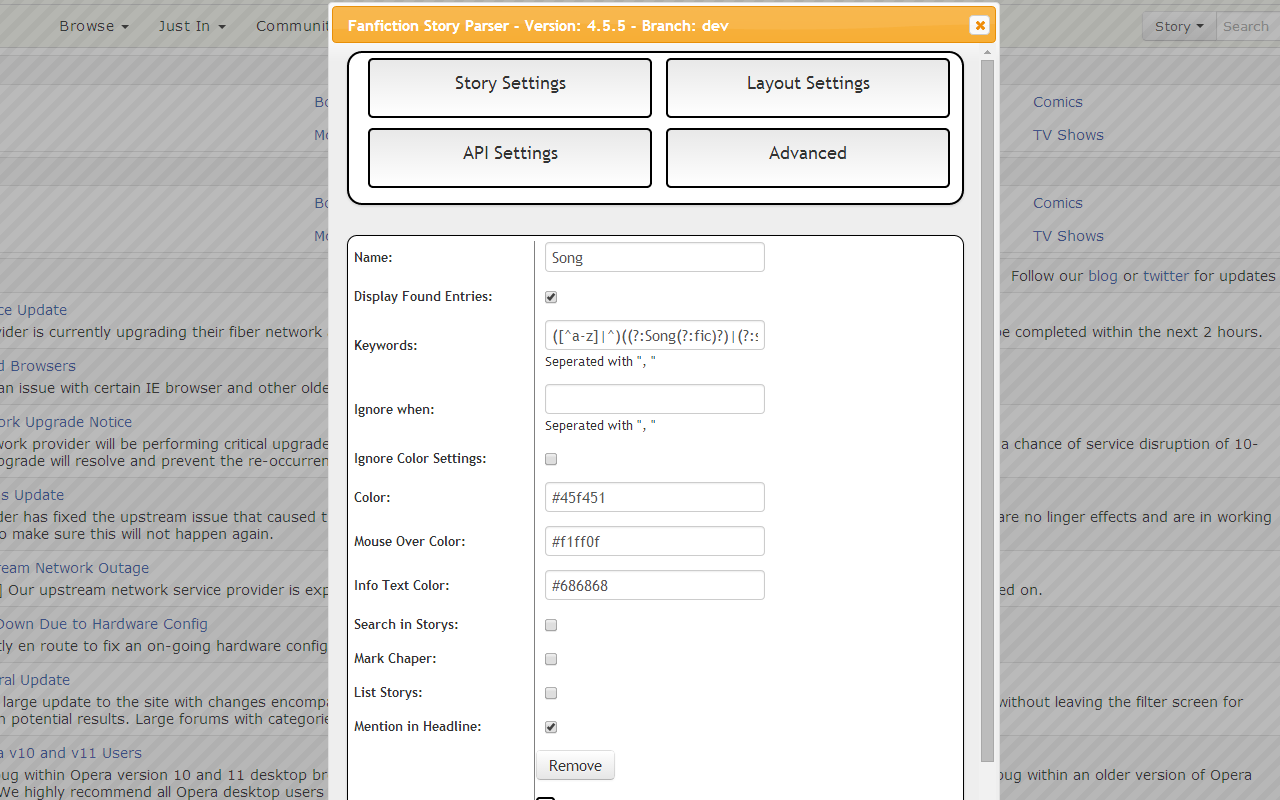Open the second TV Shows link below
Viewport: 1280px width, 800px height.
coord(1068,236)
